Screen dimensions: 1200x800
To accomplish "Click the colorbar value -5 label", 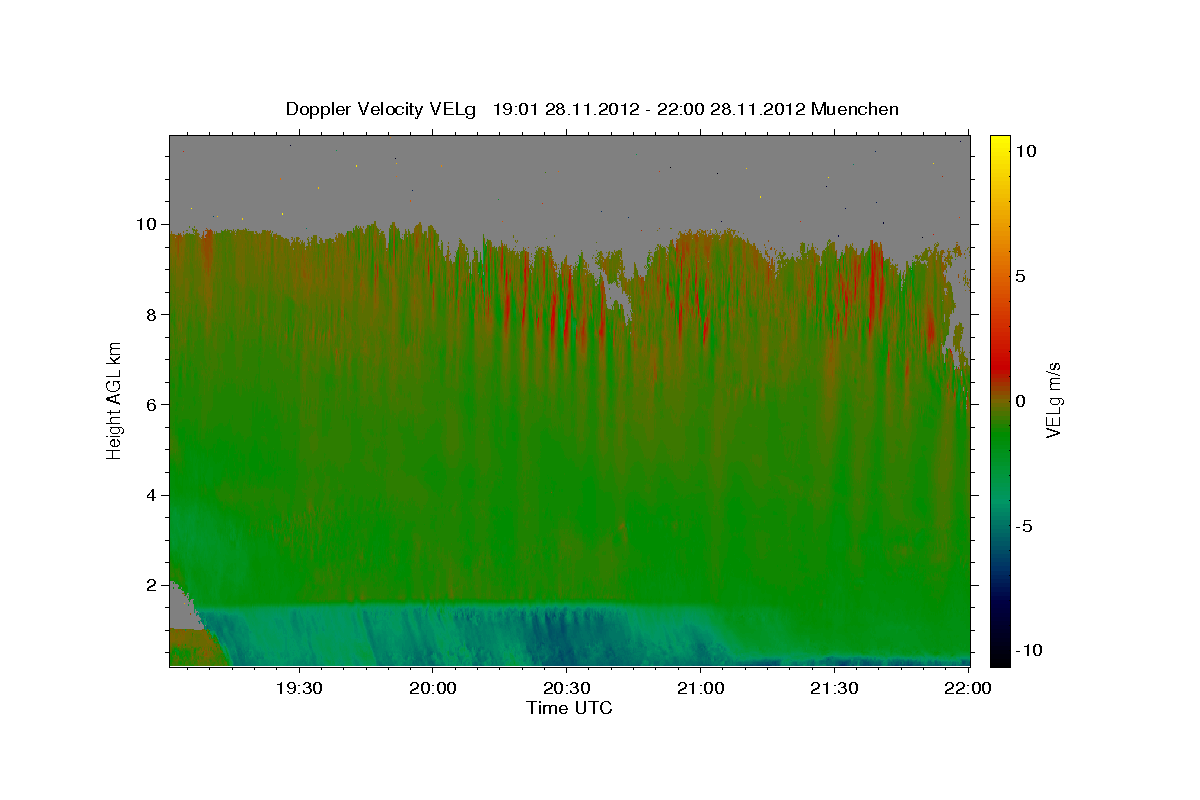I will (1024, 526).
